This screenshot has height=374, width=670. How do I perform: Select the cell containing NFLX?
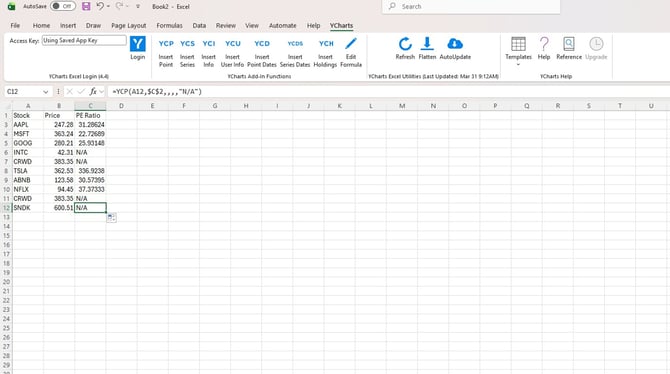pos(28,189)
